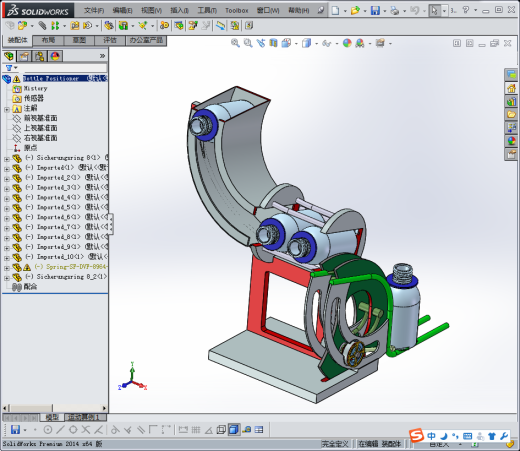Image resolution: width=520 pixels, height=451 pixels.
Task: Switch to the 草图 sketch tab
Action: (x=79, y=40)
